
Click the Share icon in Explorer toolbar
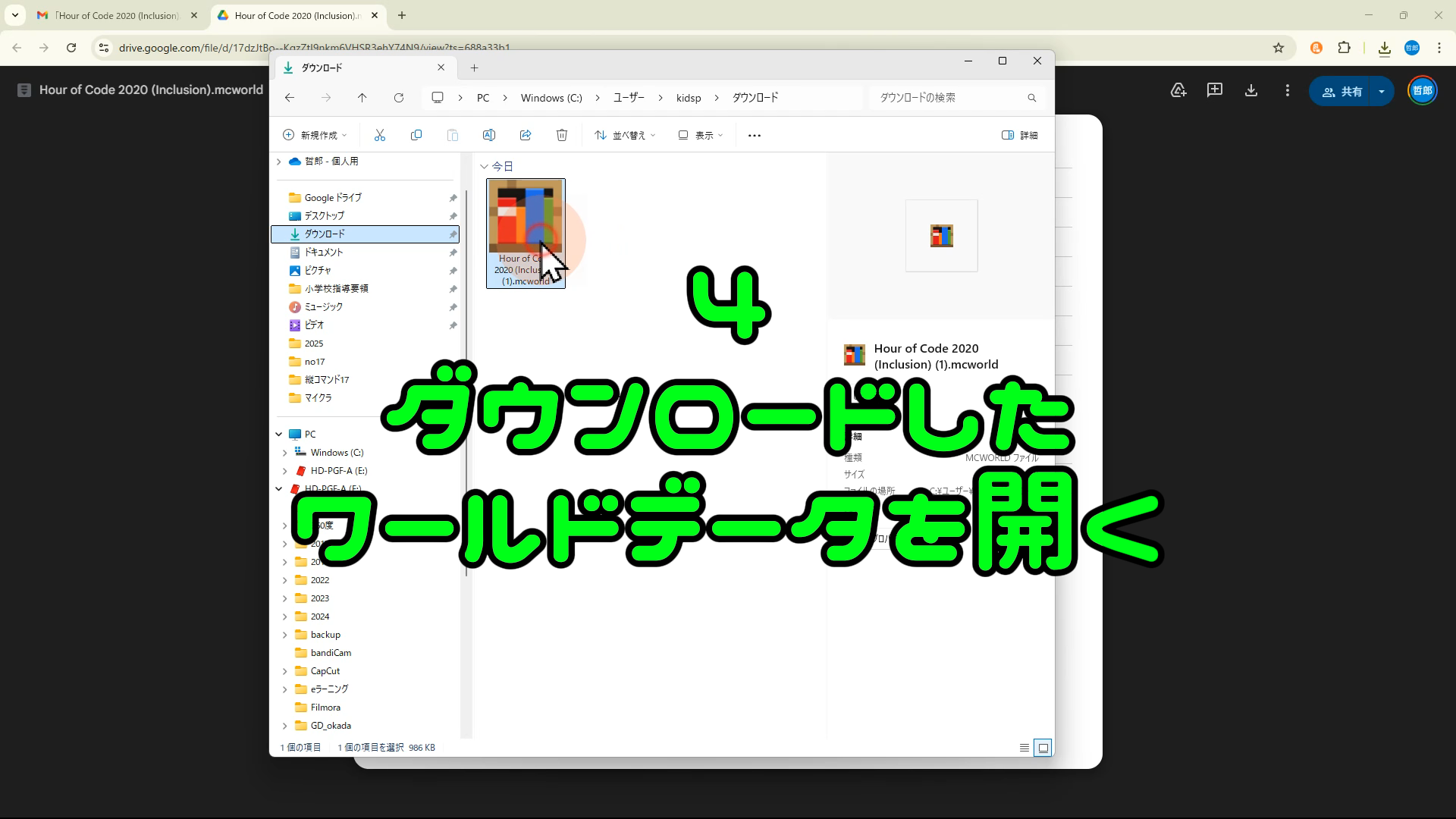pyautogui.click(x=526, y=135)
